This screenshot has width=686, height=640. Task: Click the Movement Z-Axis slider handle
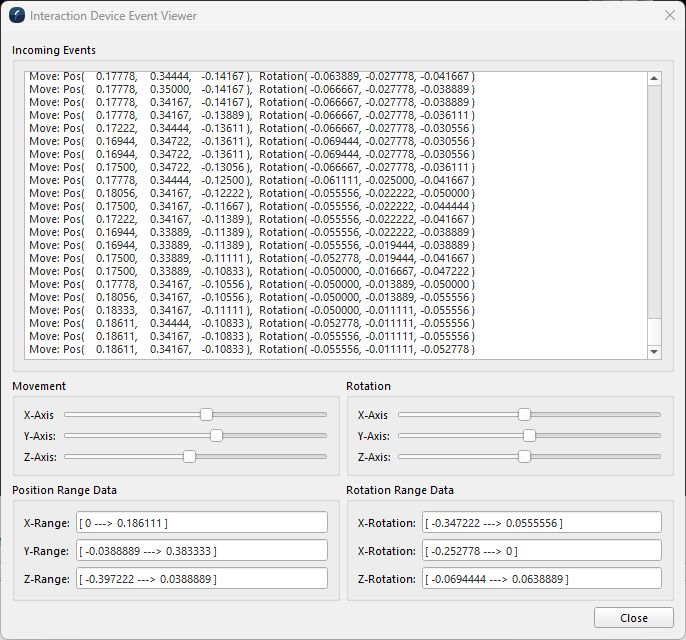(x=189, y=456)
